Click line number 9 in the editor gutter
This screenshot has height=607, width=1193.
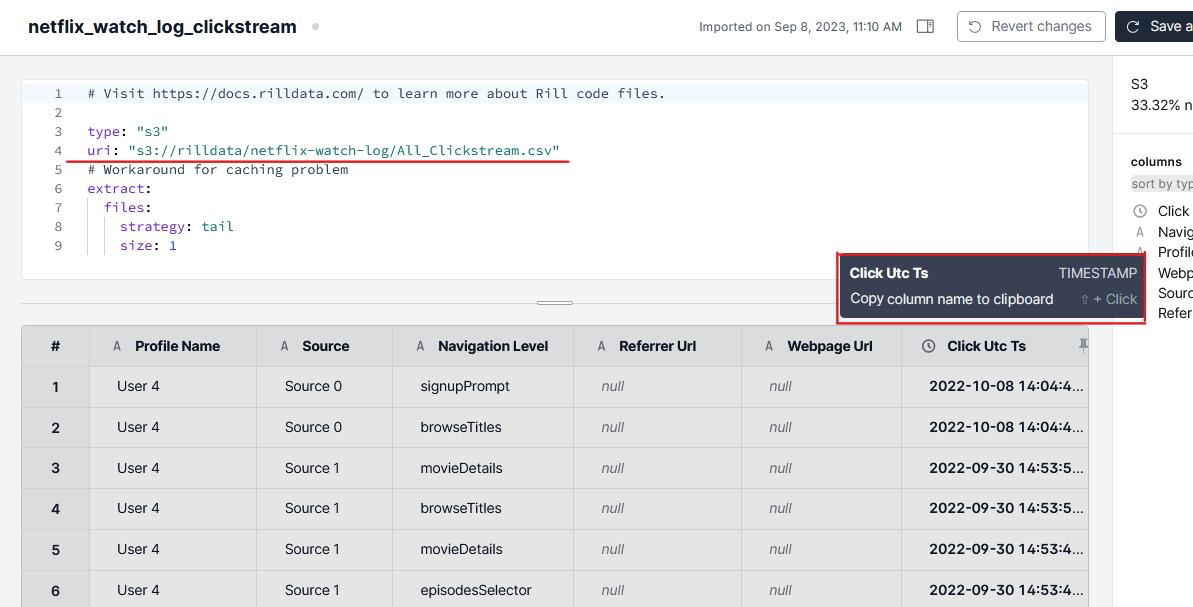(58, 246)
